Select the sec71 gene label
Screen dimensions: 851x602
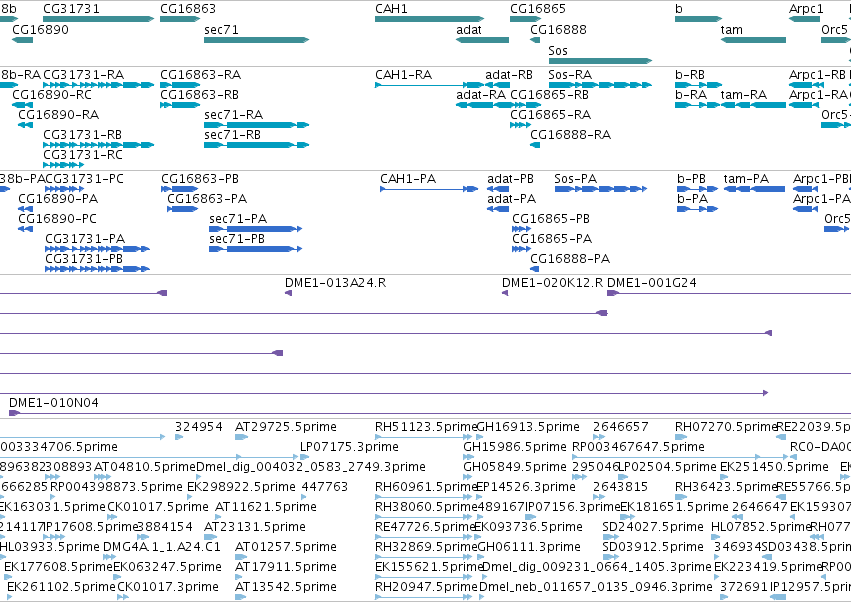click(x=221, y=29)
